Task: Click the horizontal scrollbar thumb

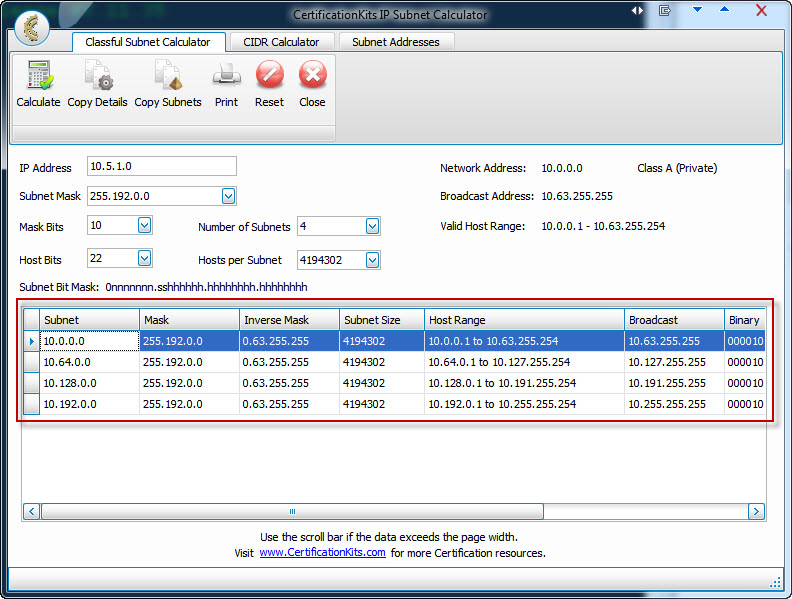Action: pyautogui.click(x=292, y=512)
